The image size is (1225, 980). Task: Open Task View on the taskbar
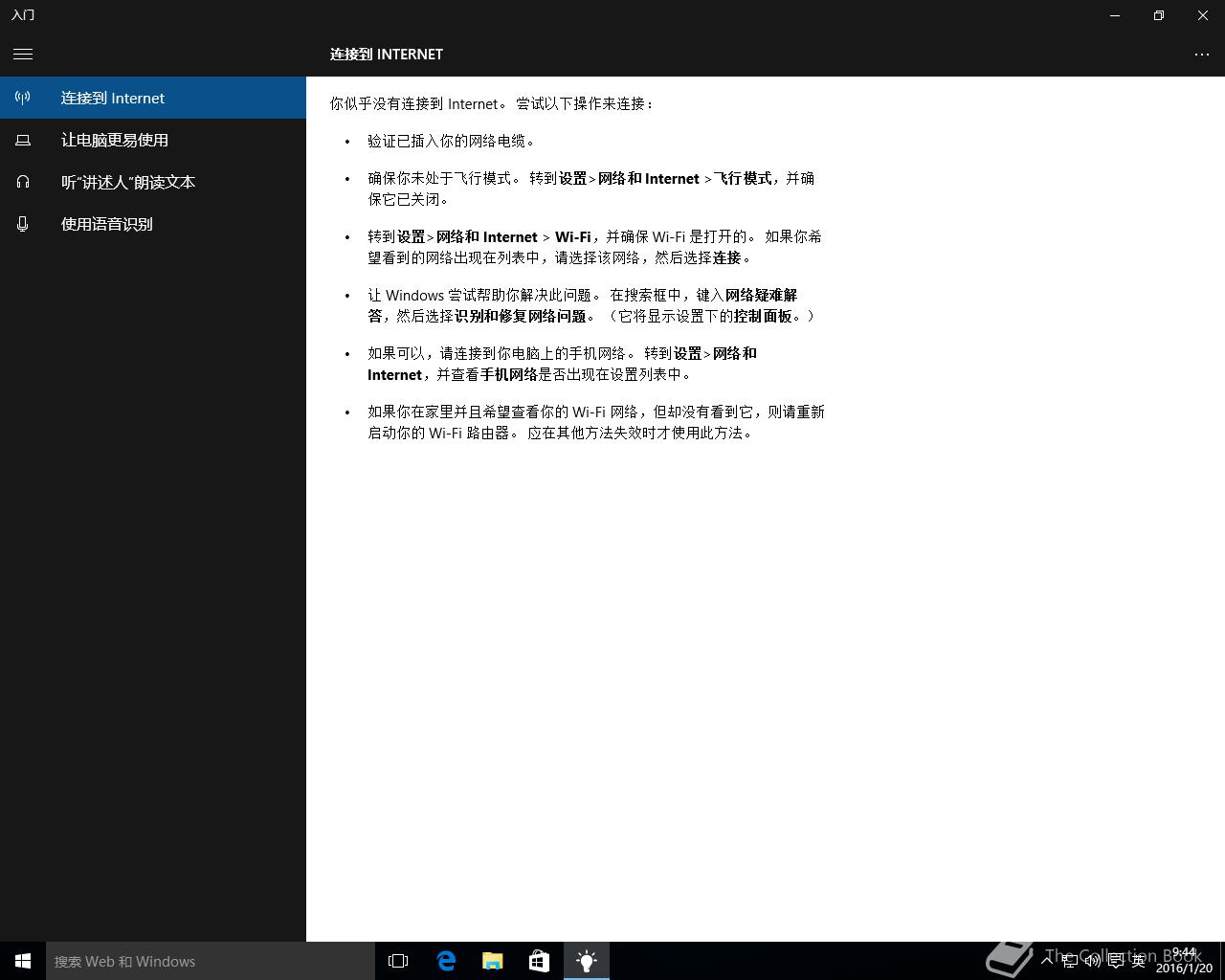click(x=398, y=961)
